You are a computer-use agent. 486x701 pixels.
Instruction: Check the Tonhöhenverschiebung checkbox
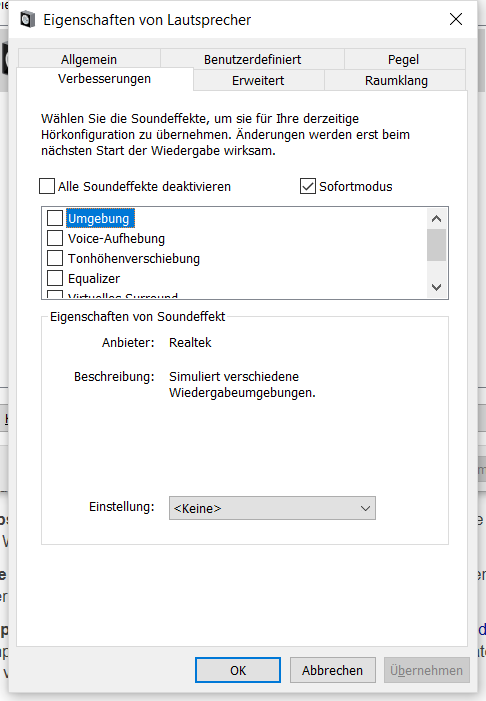[55, 258]
